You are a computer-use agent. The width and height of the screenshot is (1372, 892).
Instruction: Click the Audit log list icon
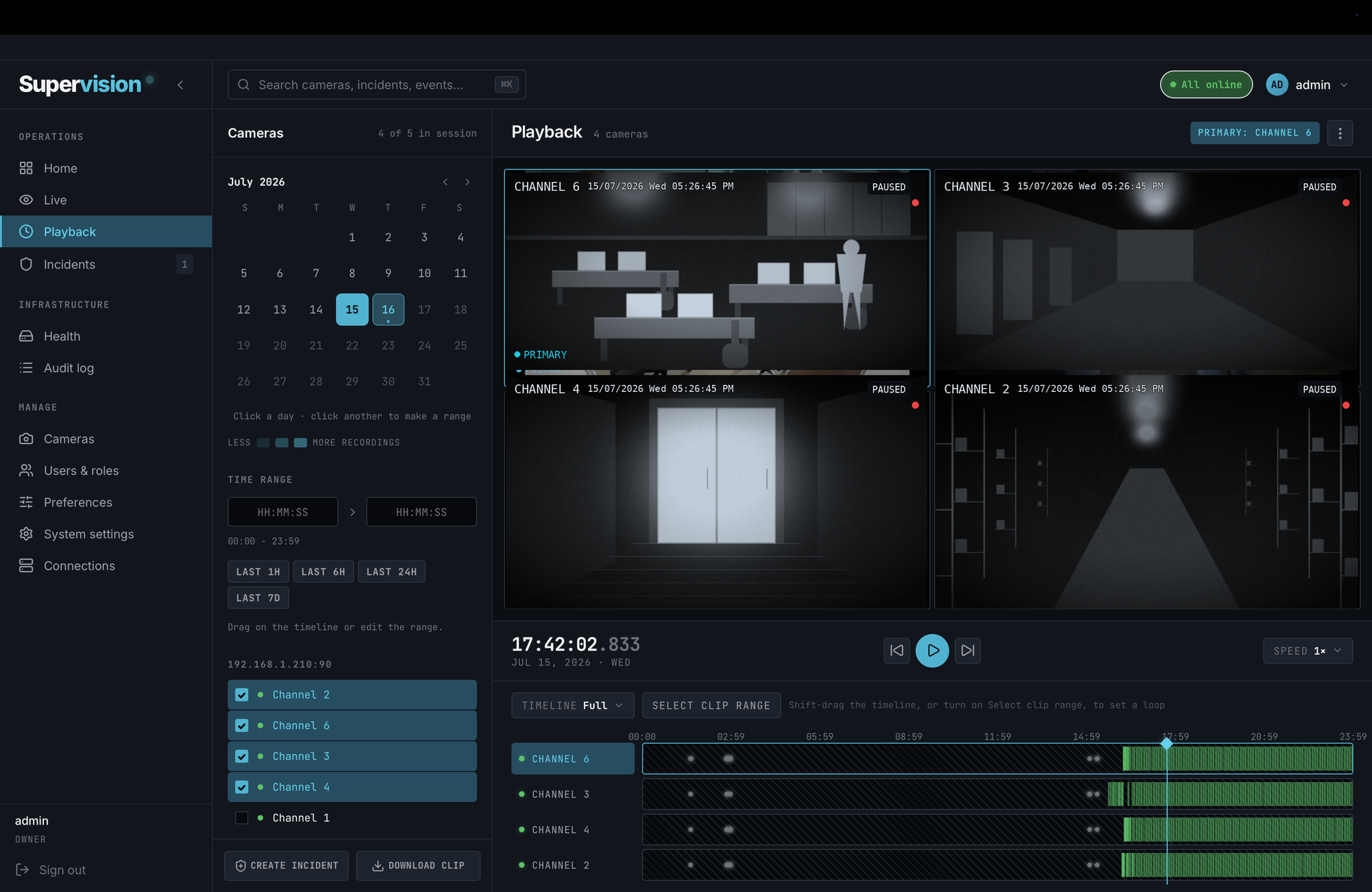26,368
